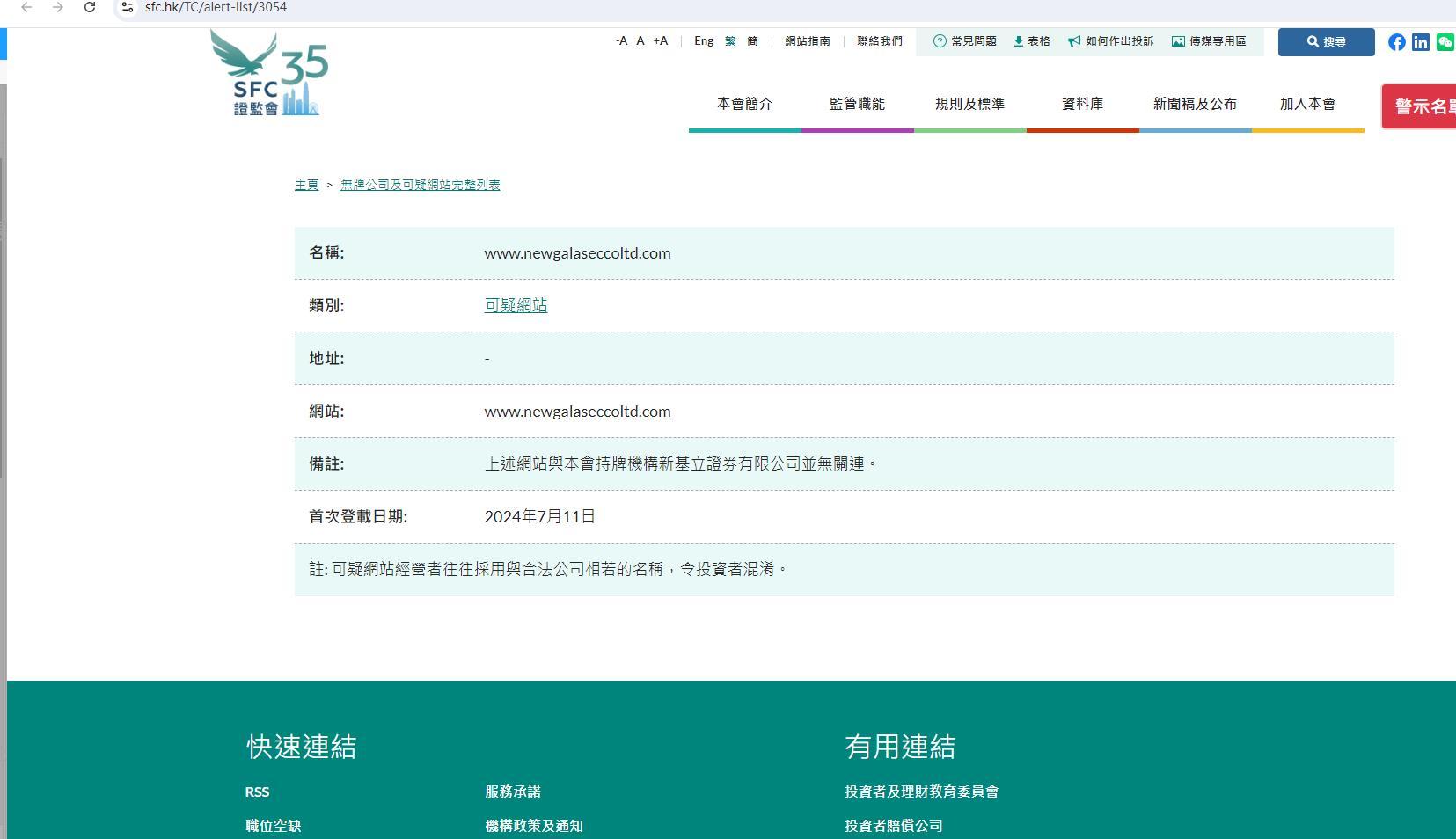Switch to Traditional Chinese 繁
This screenshot has width=1456, height=839.
point(730,41)
